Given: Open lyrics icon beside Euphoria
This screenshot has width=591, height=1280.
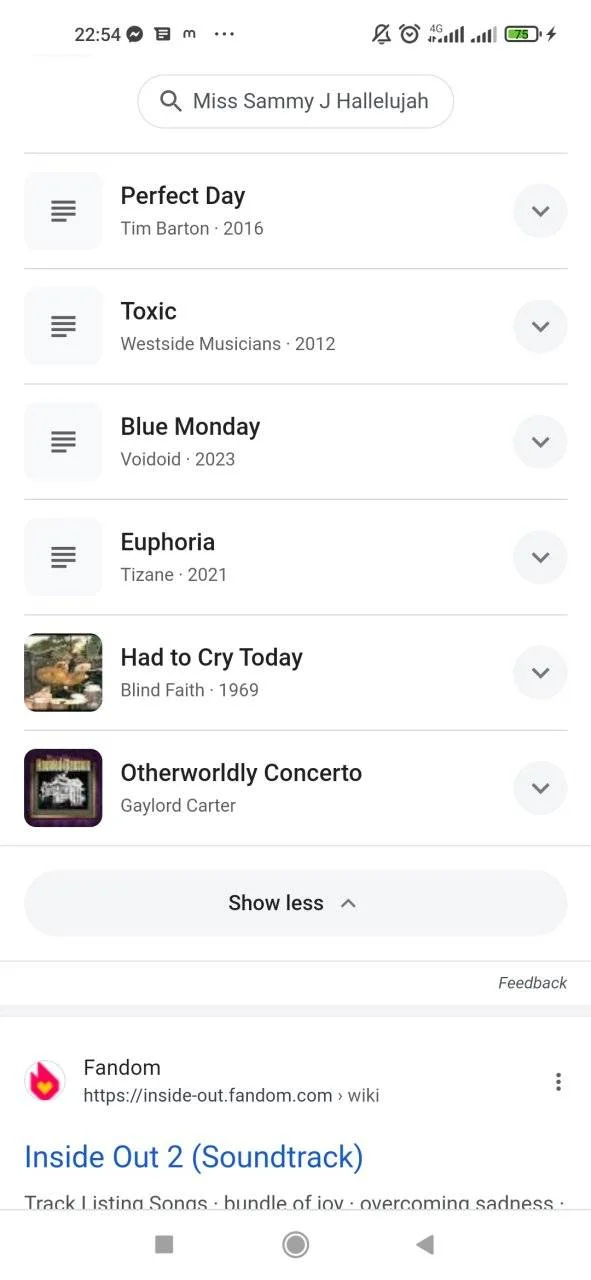Looking at the screenshot, I should pyautogui.click(x=63, y=557).
